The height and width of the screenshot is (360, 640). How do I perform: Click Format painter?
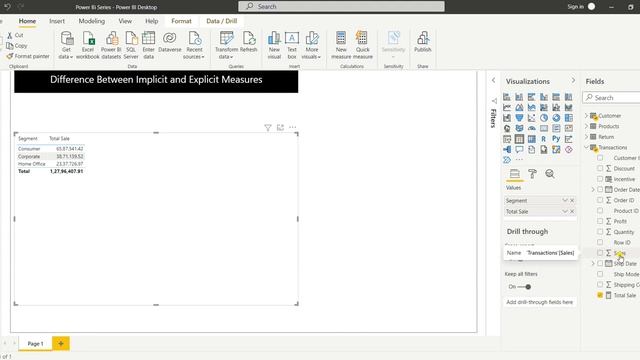pos(28,56)
